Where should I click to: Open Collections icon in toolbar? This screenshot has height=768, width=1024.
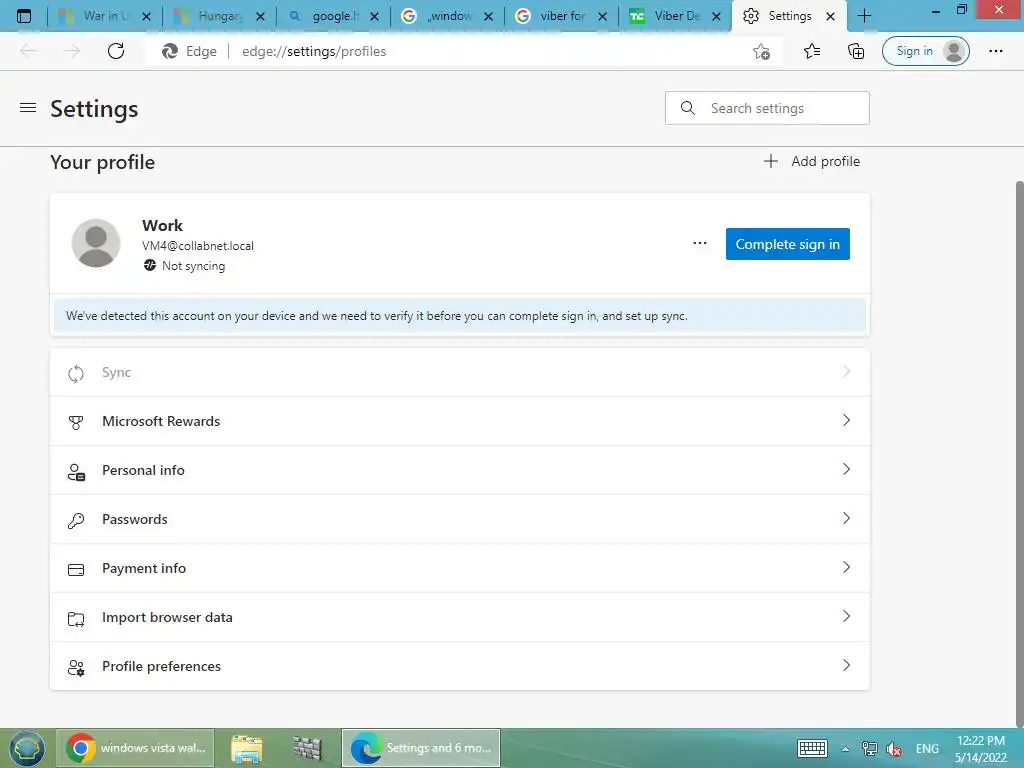coord(856,51)
